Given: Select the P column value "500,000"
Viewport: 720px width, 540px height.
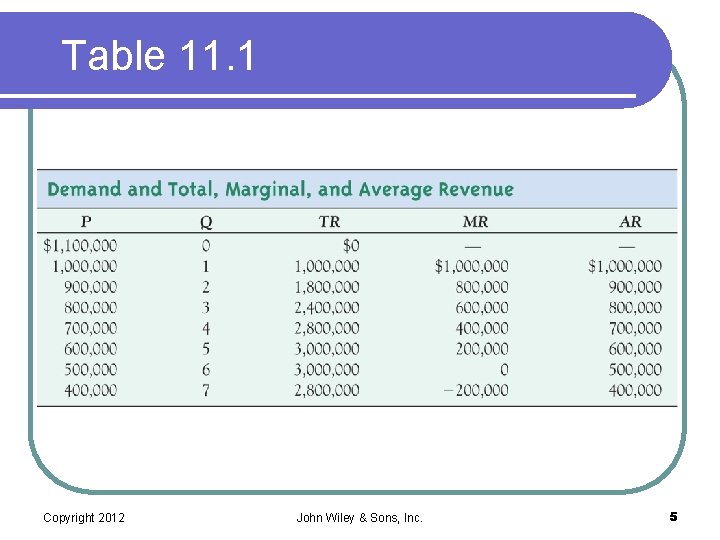Looking at the screenshot, I should coord(90,370).
